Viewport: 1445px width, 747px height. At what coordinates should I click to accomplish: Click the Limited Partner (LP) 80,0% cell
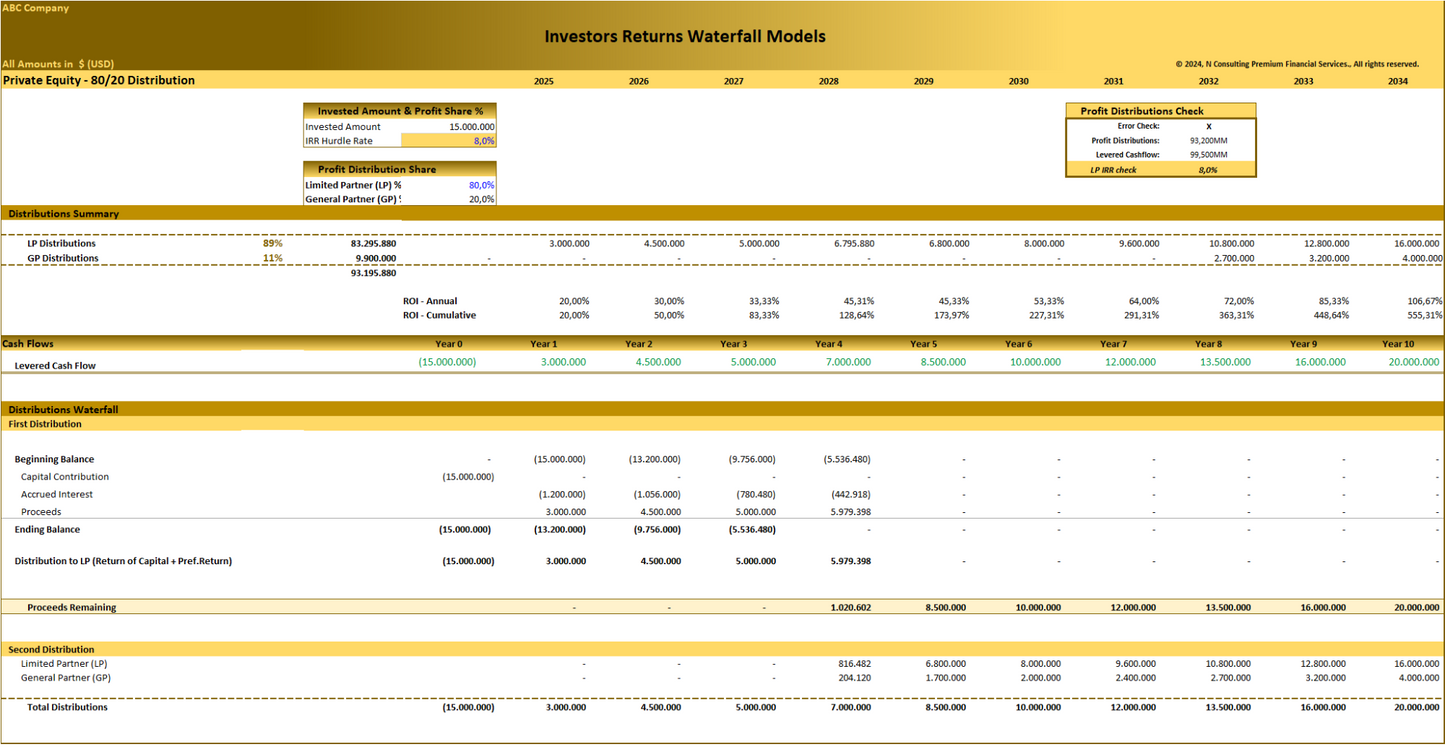(481, 185)
